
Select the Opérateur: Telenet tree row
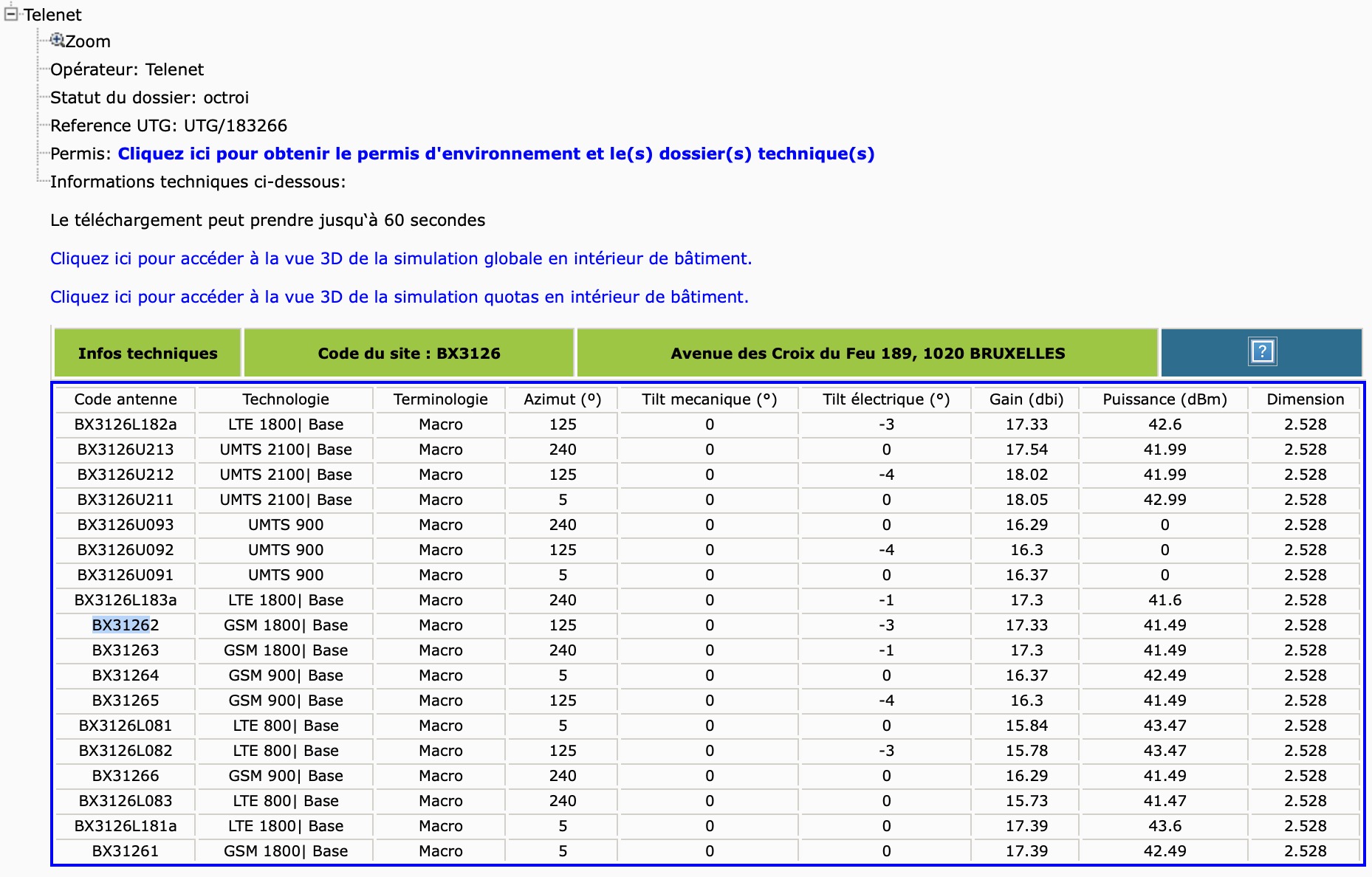(x=127, y=69)
